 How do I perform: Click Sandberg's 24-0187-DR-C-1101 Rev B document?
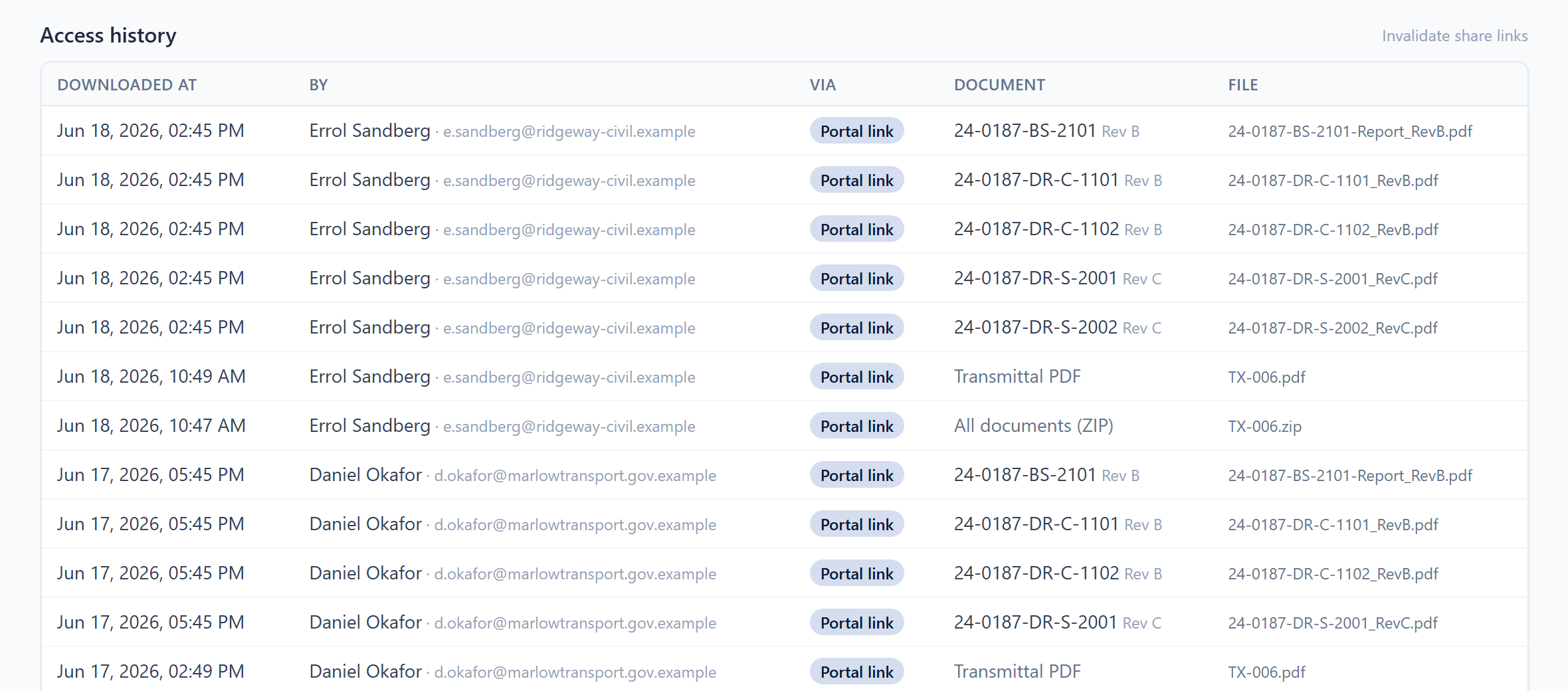(x=1058, y=180)
